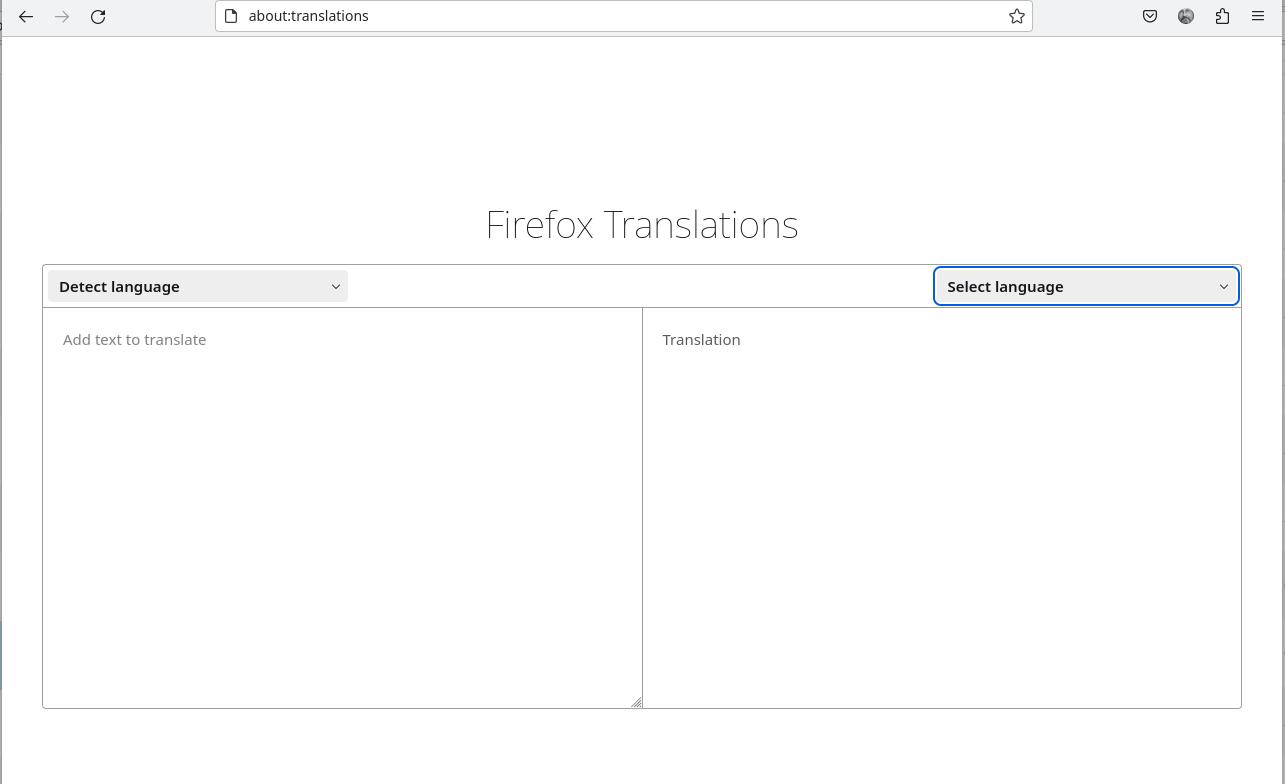Reload the current page
Screen dimensions: 1285x784
point(98,16)
